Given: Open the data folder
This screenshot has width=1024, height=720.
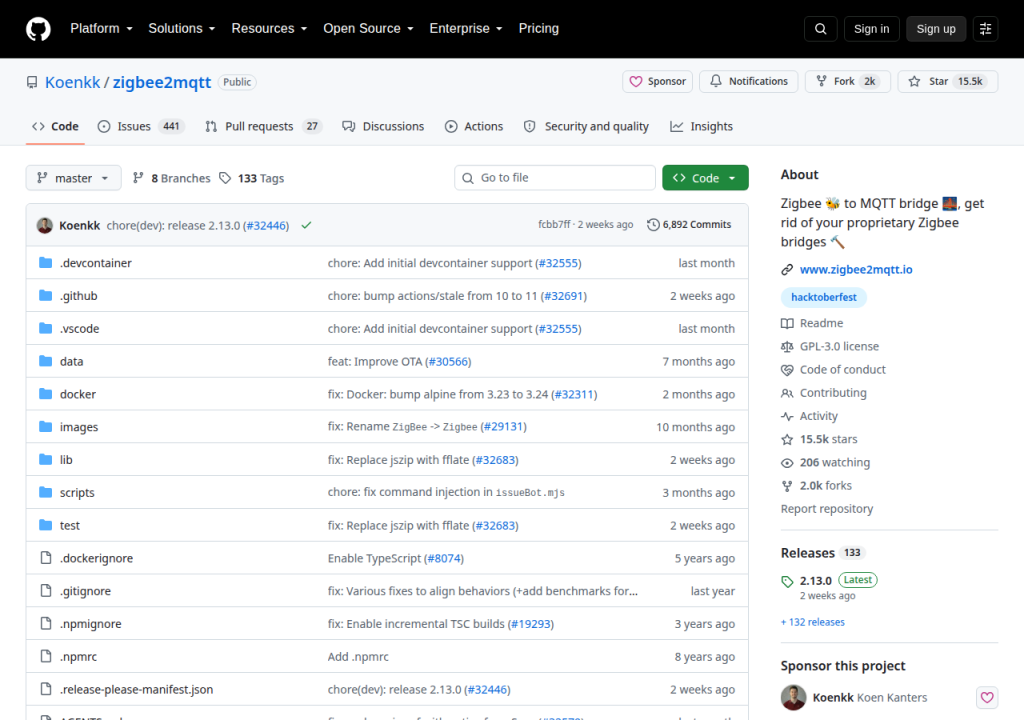Looking at the screenshot, I should pyautogui.click(x=71, y=361).
